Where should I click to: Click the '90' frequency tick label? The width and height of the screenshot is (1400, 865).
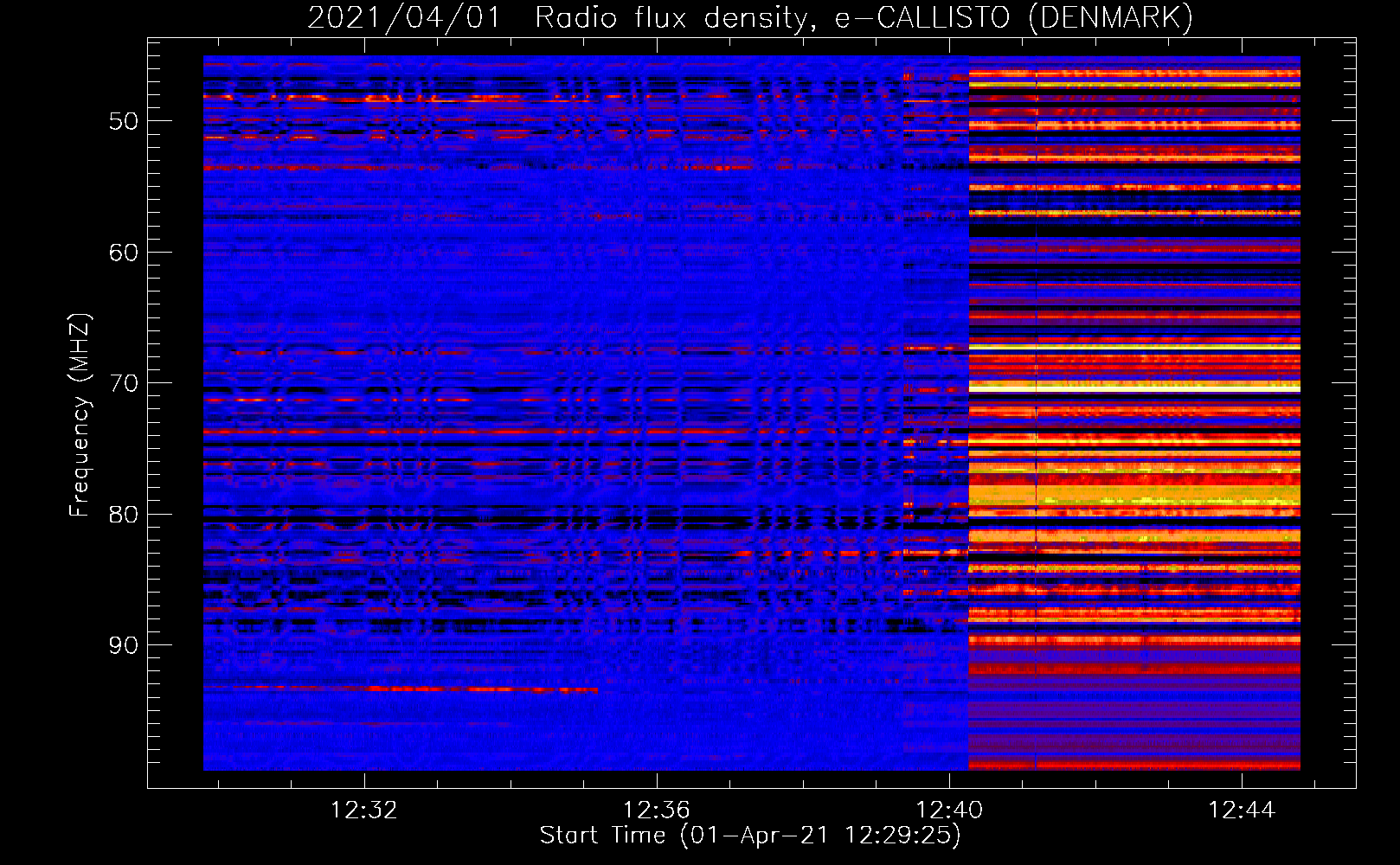pos(124,645)
